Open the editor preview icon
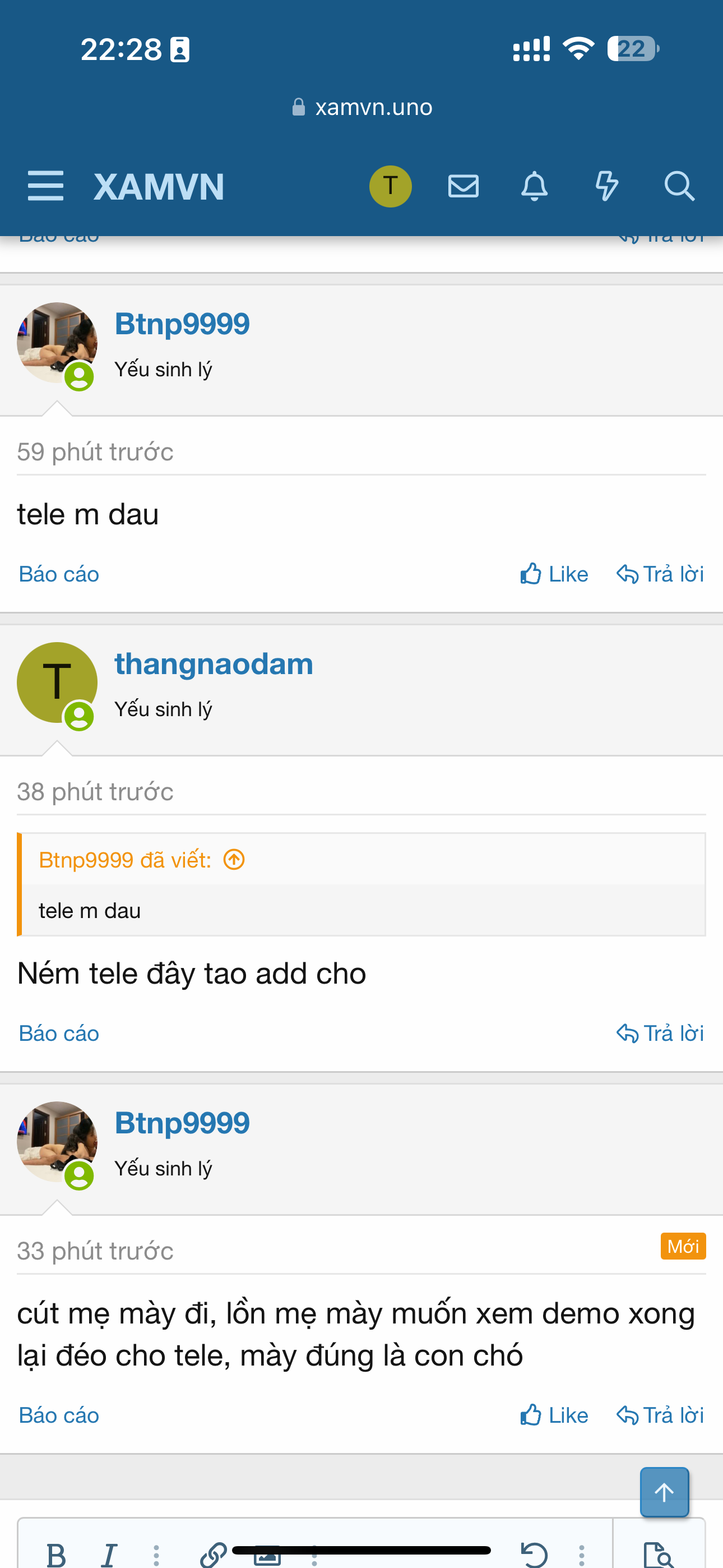 coord(659,1554)
